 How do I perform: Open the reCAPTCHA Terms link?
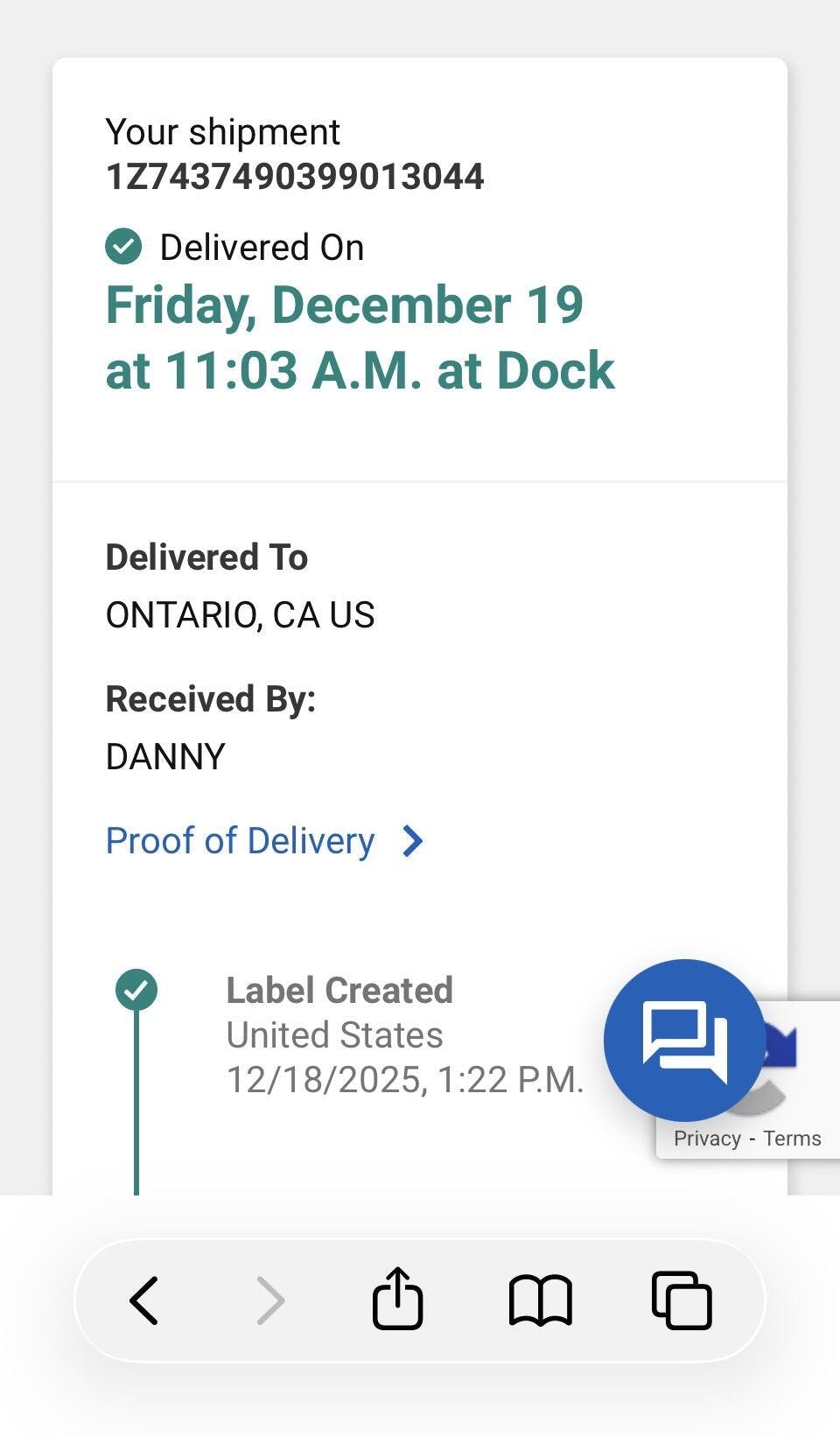[x=792, y=1139]
